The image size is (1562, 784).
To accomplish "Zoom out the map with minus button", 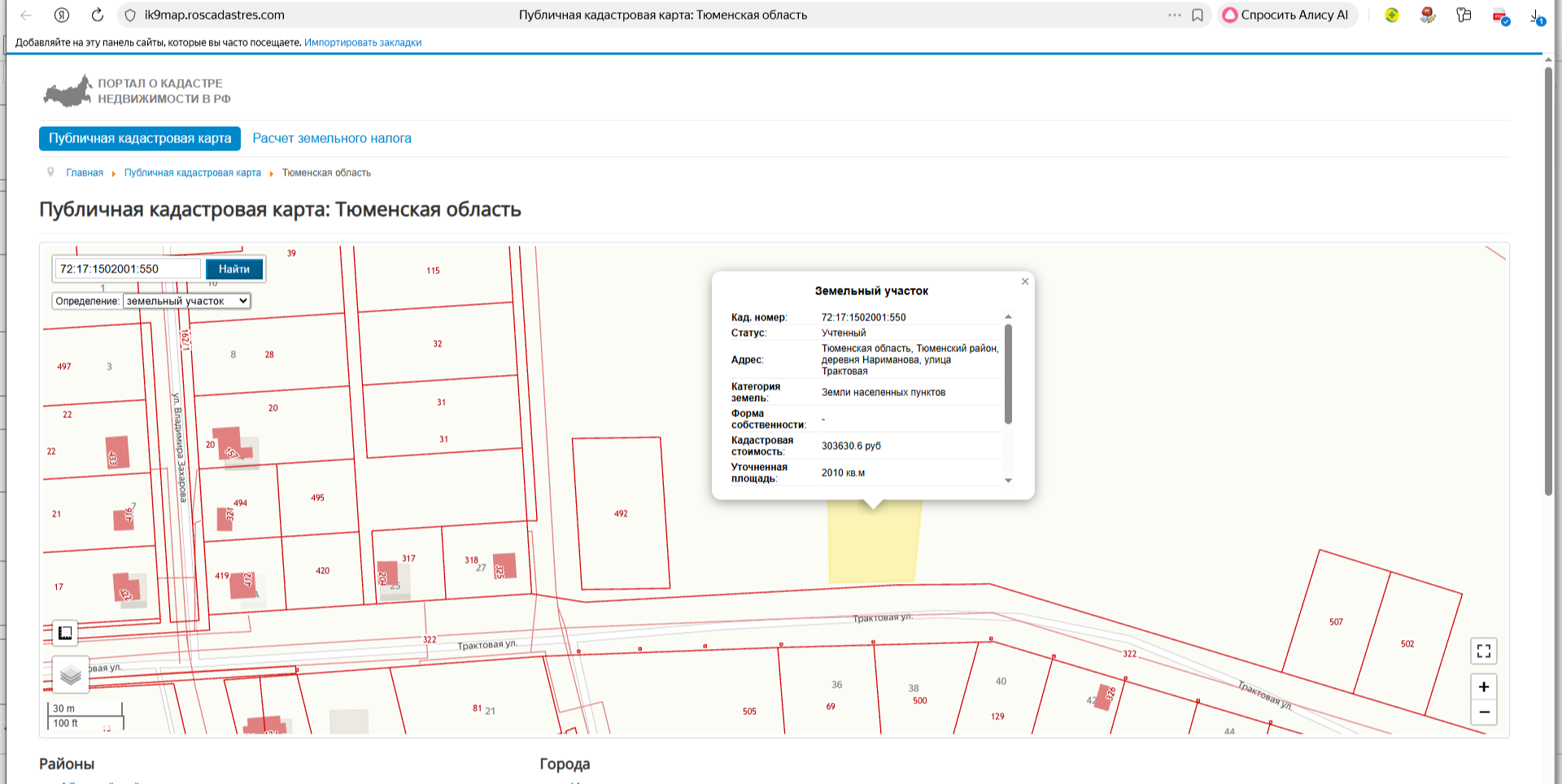I will click(x=1484, y=712).
